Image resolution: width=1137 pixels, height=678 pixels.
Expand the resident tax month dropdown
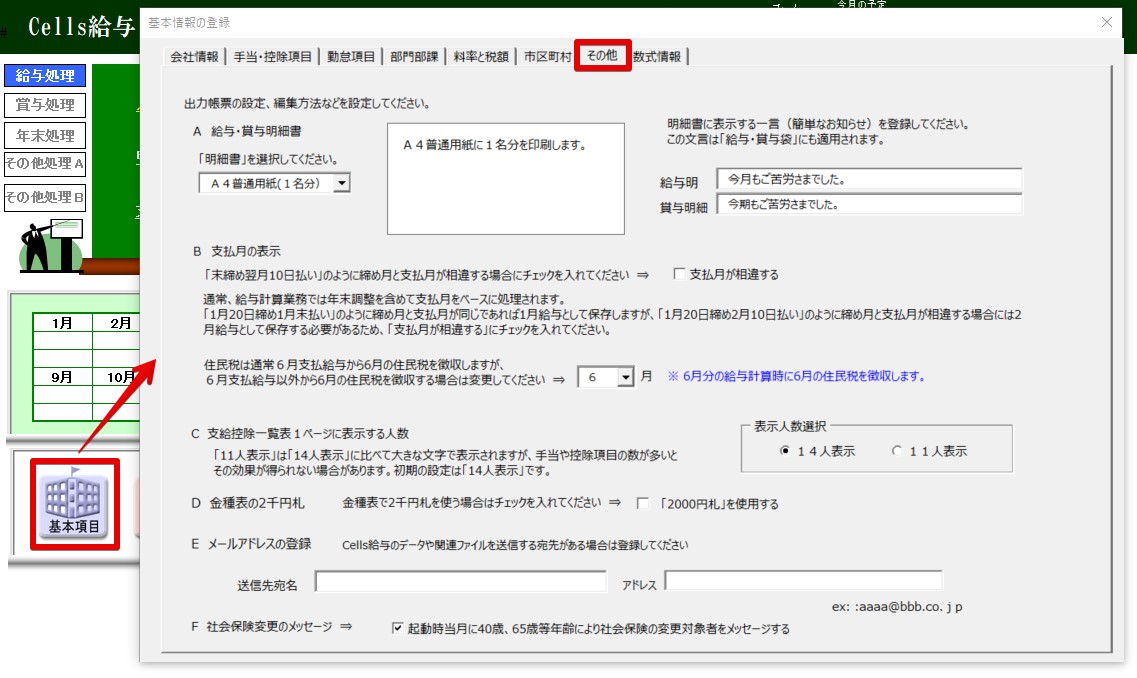click(x=626, y=377)
